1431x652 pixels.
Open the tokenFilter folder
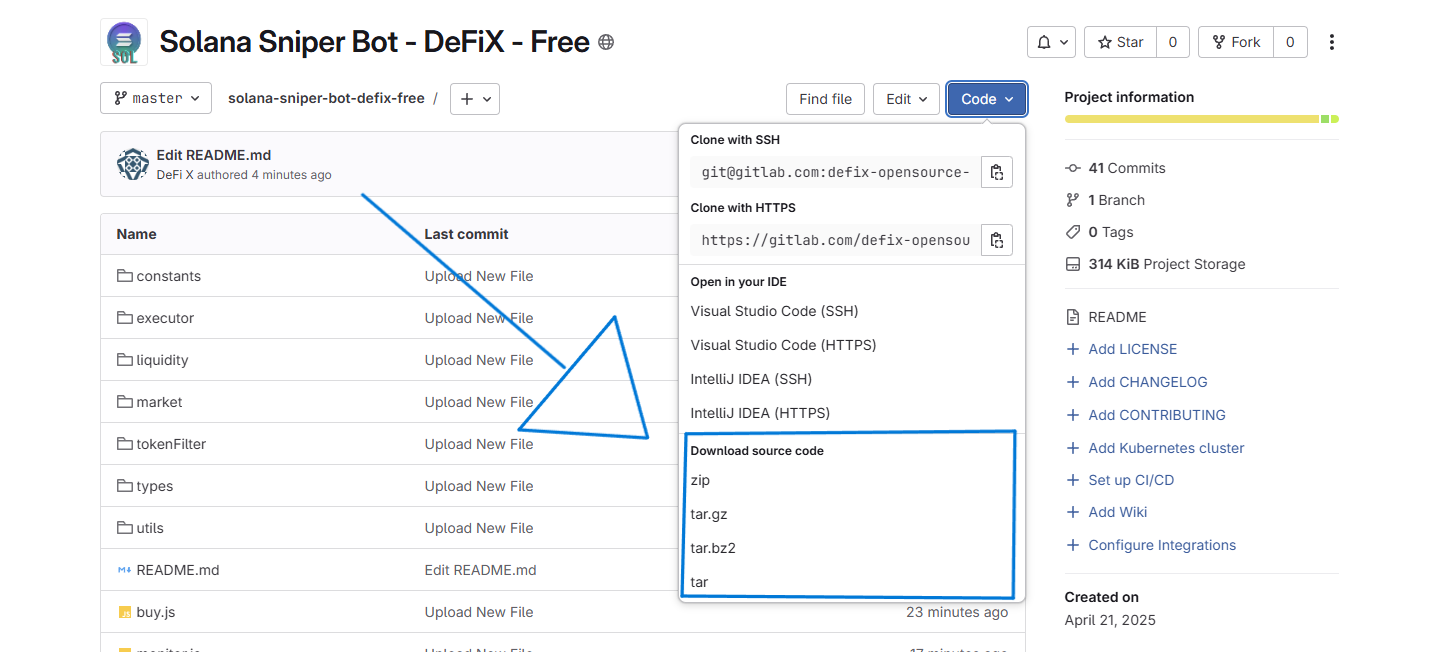[x=171, y=444]
